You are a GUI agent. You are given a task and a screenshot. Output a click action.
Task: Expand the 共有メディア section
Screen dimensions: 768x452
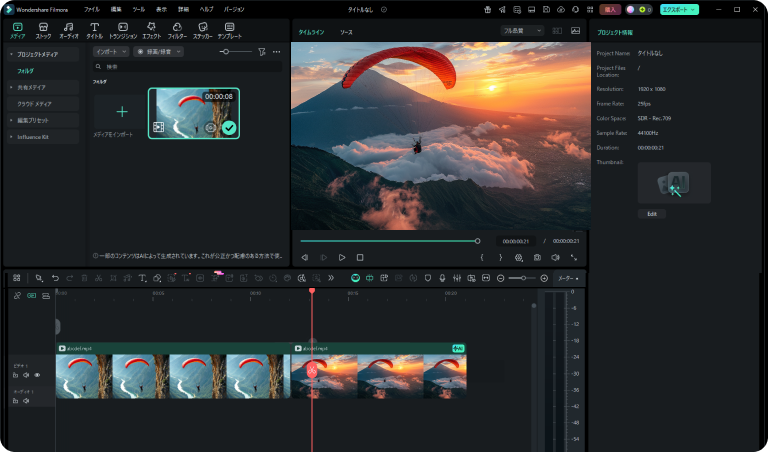coord(11,87)
